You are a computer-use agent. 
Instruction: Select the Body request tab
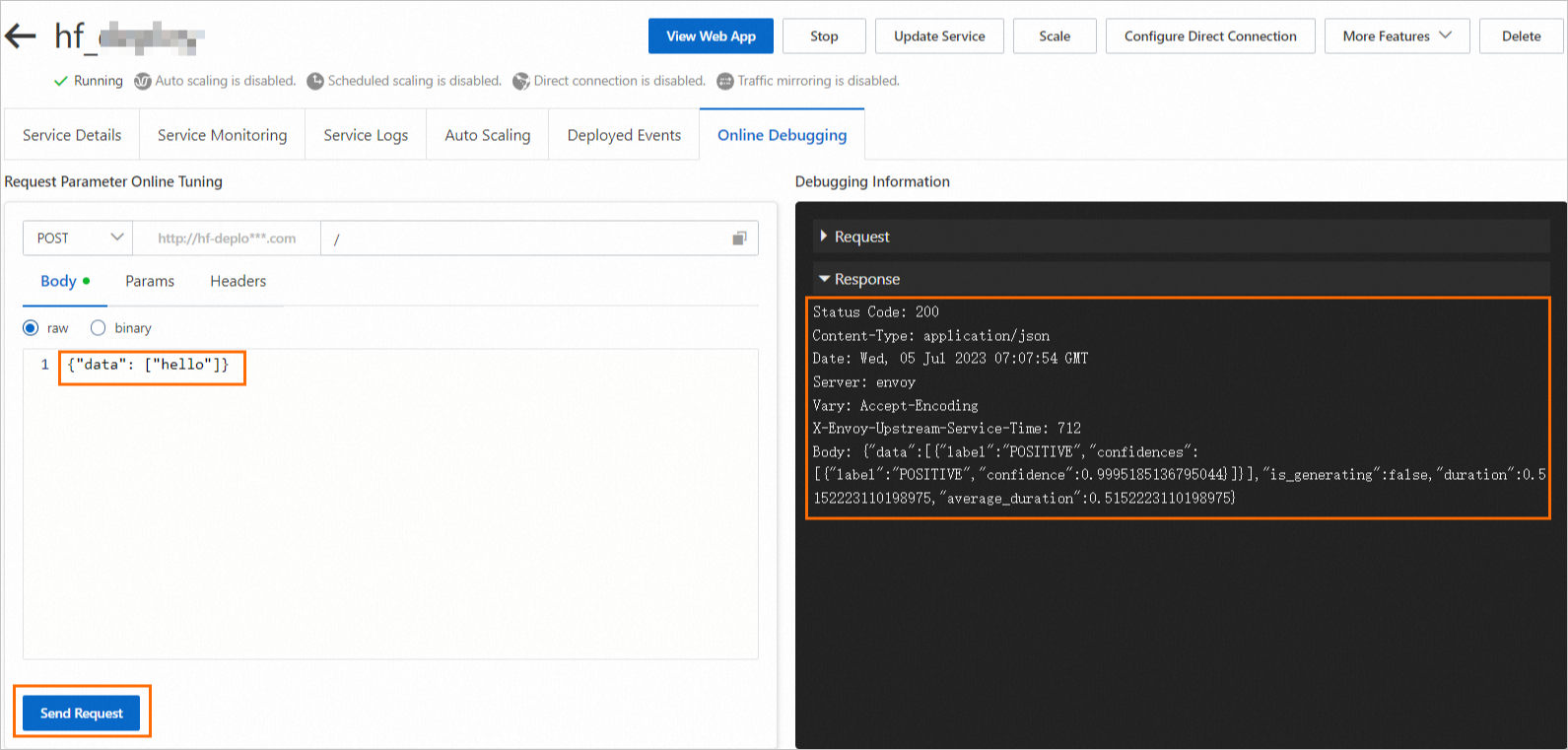coord(65,282)
